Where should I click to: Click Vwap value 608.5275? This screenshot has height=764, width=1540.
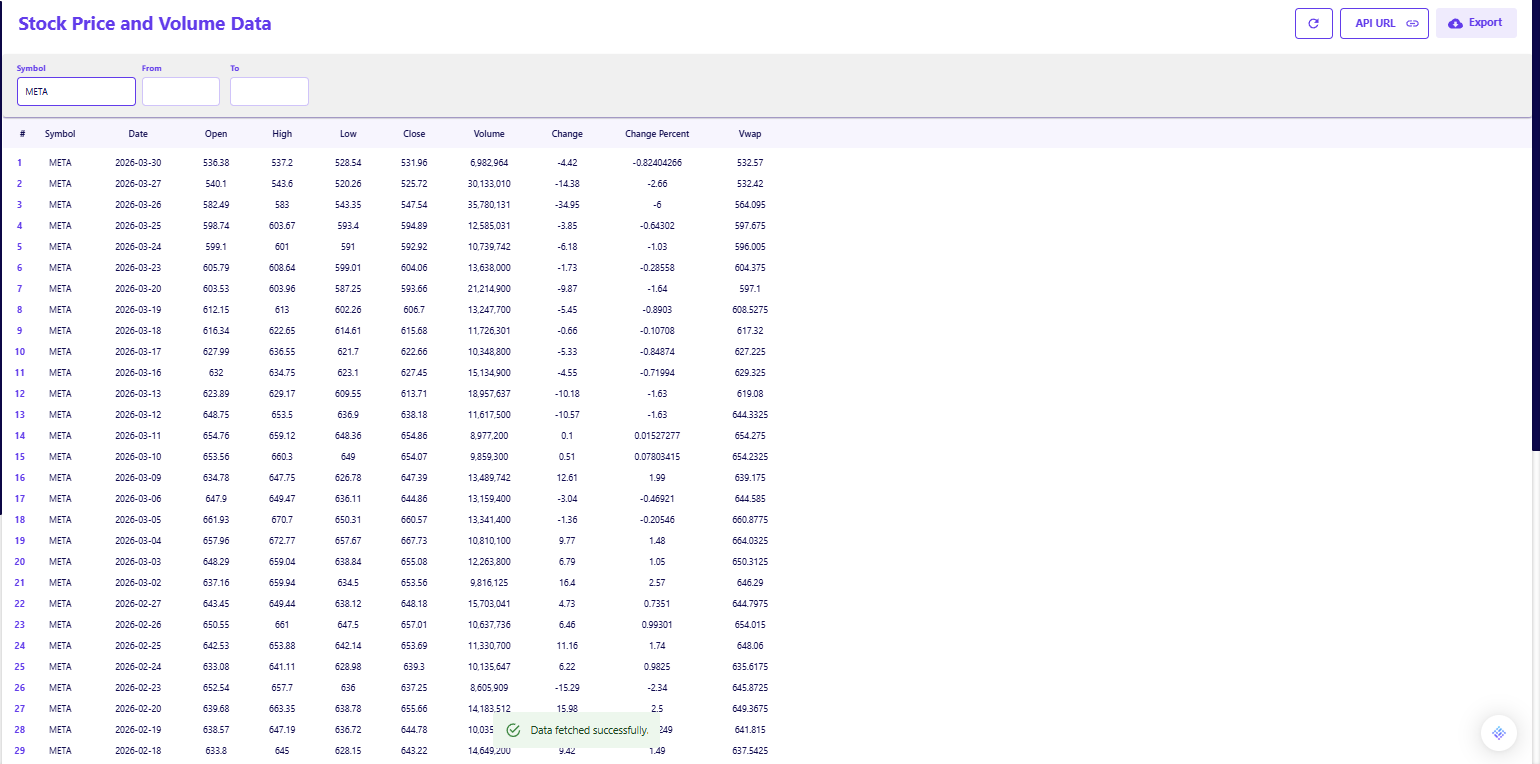(x=750, y=309)
